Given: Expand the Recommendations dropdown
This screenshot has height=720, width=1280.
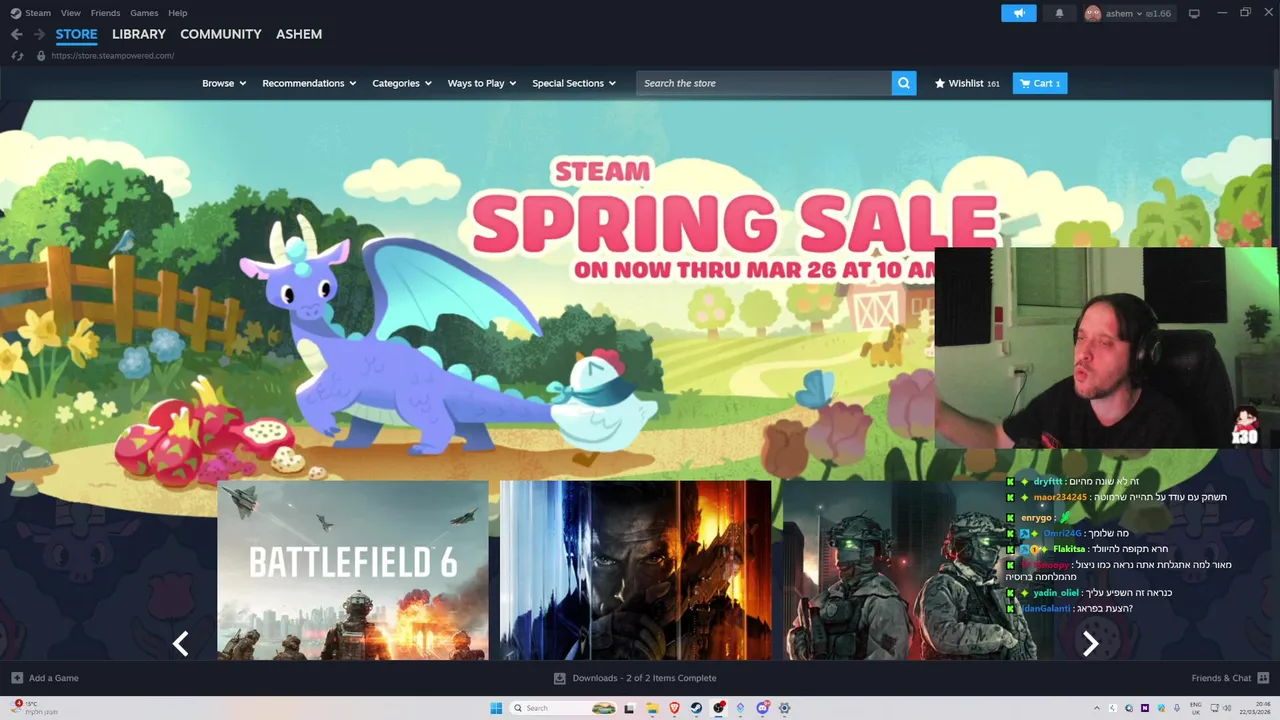Looking at the screenshot, I should (x=309, y=83).
